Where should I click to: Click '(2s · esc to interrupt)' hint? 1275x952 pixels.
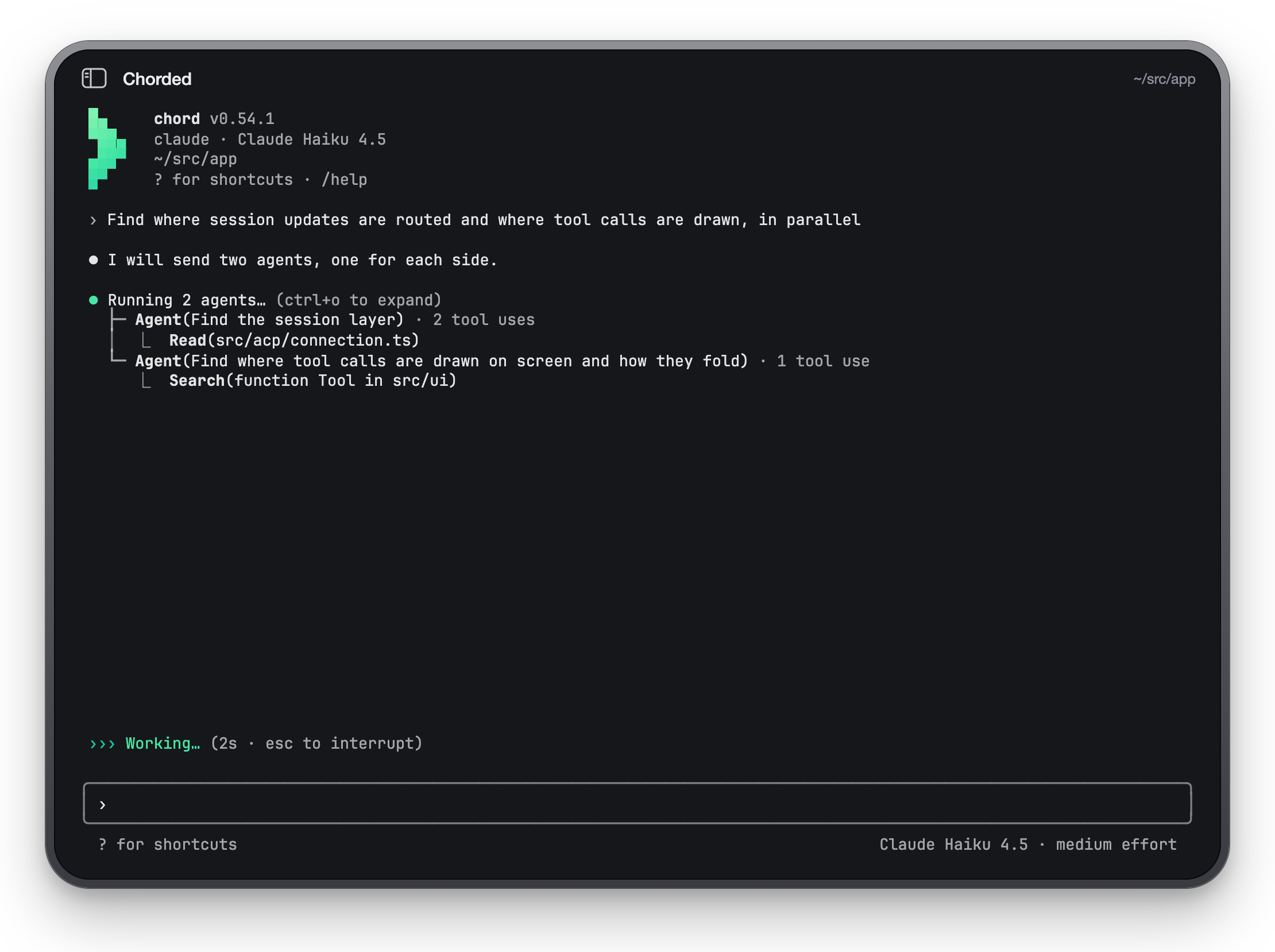point(316,744)
